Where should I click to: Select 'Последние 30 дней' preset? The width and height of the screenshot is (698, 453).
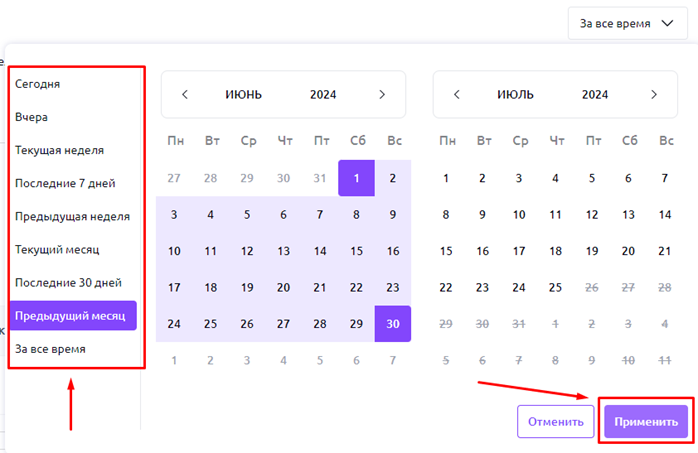(x=68, y=282)
